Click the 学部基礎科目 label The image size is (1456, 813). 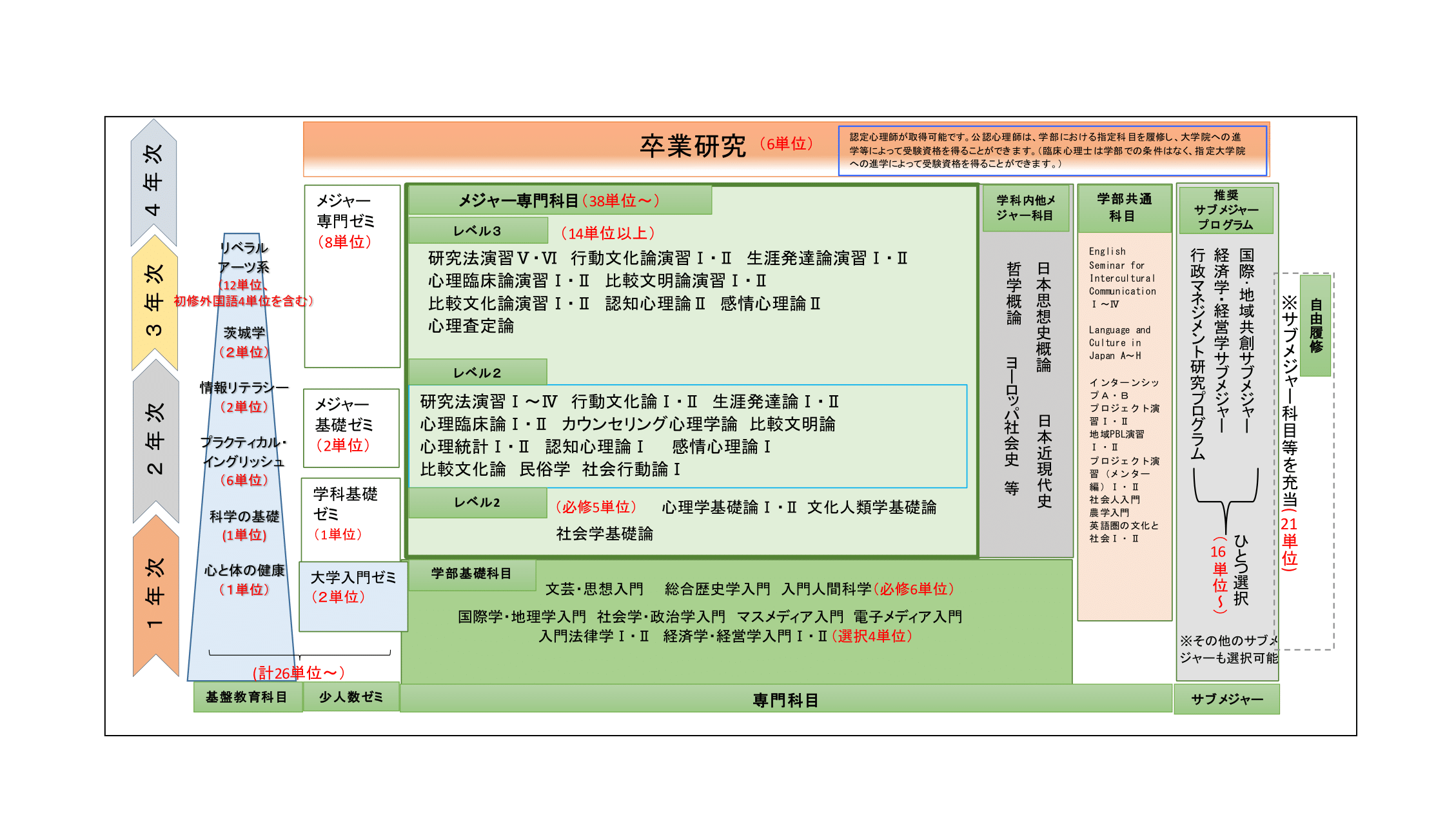[472, 574]
